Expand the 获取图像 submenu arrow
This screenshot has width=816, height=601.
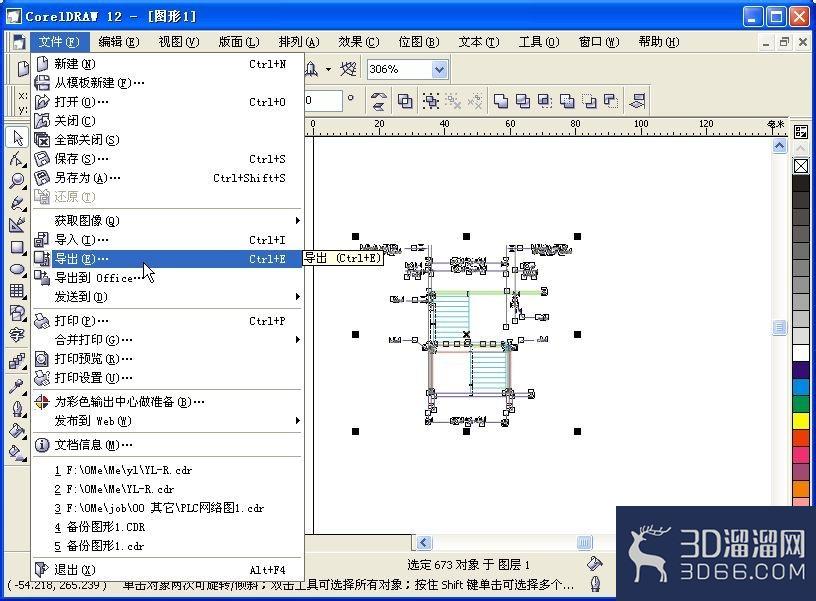pyautogui.click(x=297, y=221)
